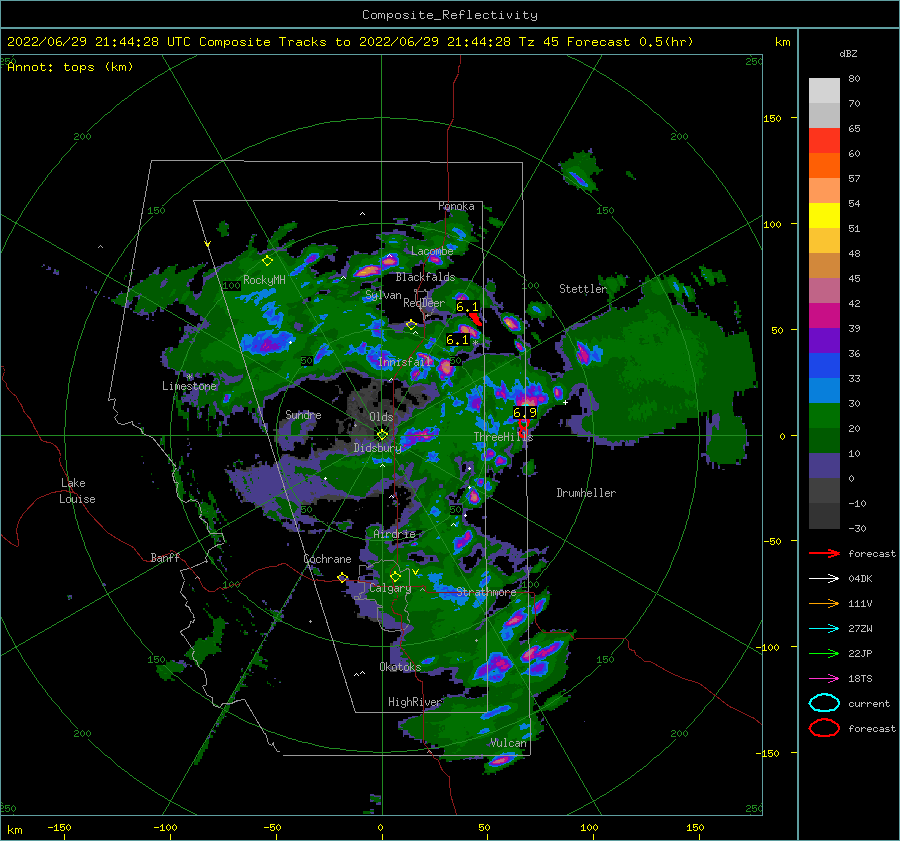Click the Limestone label
Viewport: 900px width, 841px height.
click(189, 386)
